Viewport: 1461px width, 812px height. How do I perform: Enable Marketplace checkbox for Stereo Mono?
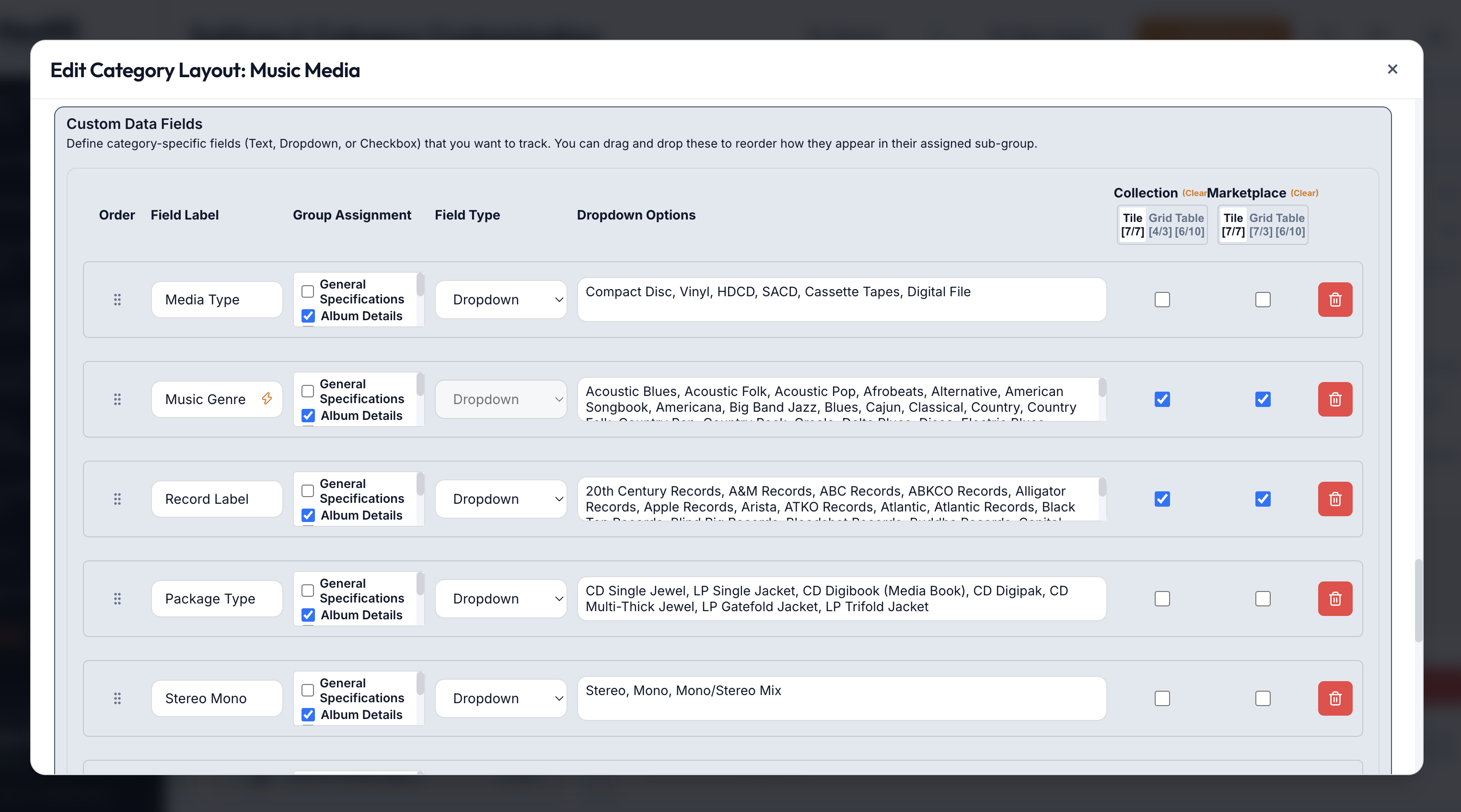tap(1263, 698)
